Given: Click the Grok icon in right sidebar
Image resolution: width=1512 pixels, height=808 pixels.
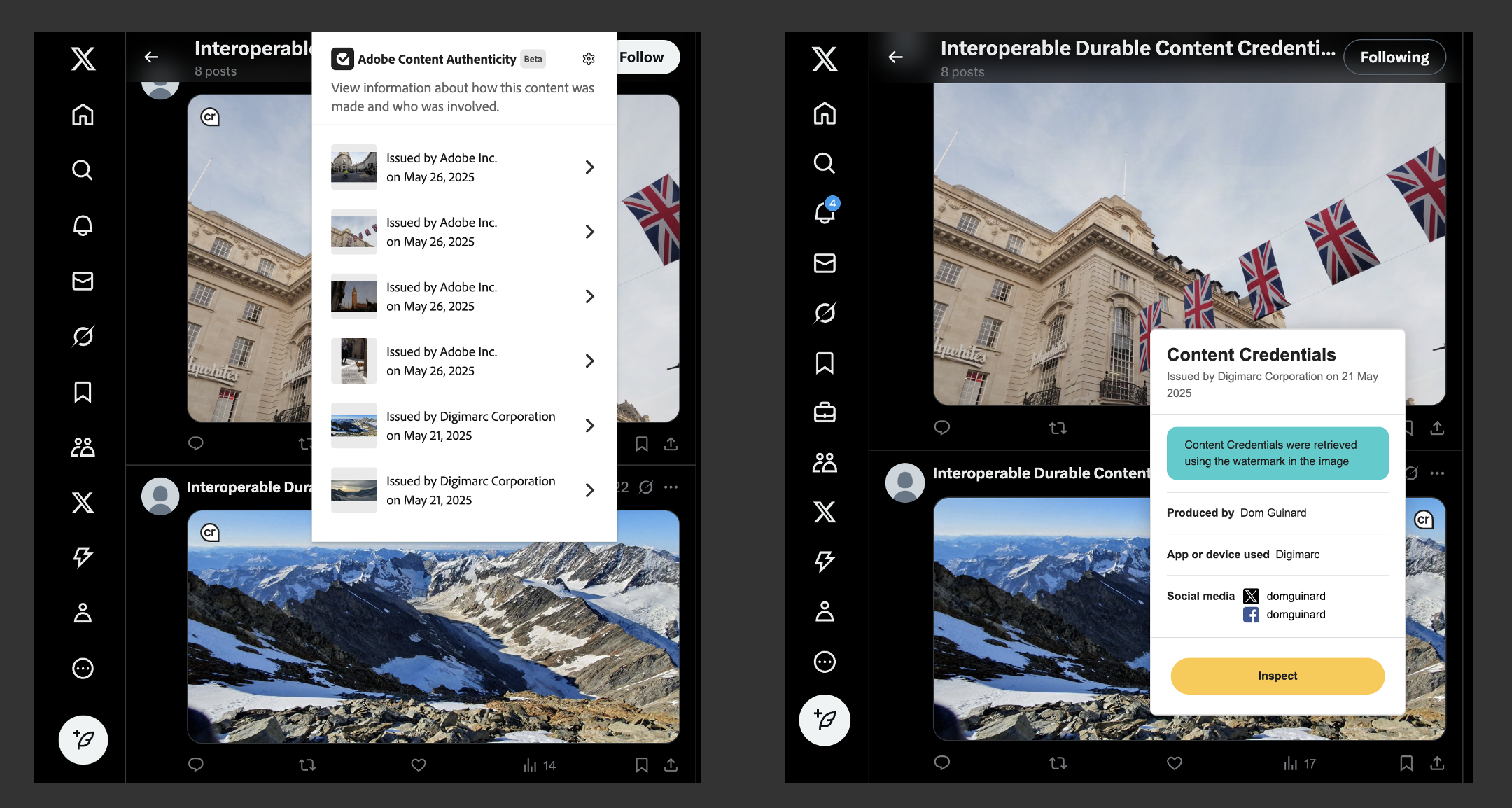Looking at the screenshot, I should coord(825,313).
